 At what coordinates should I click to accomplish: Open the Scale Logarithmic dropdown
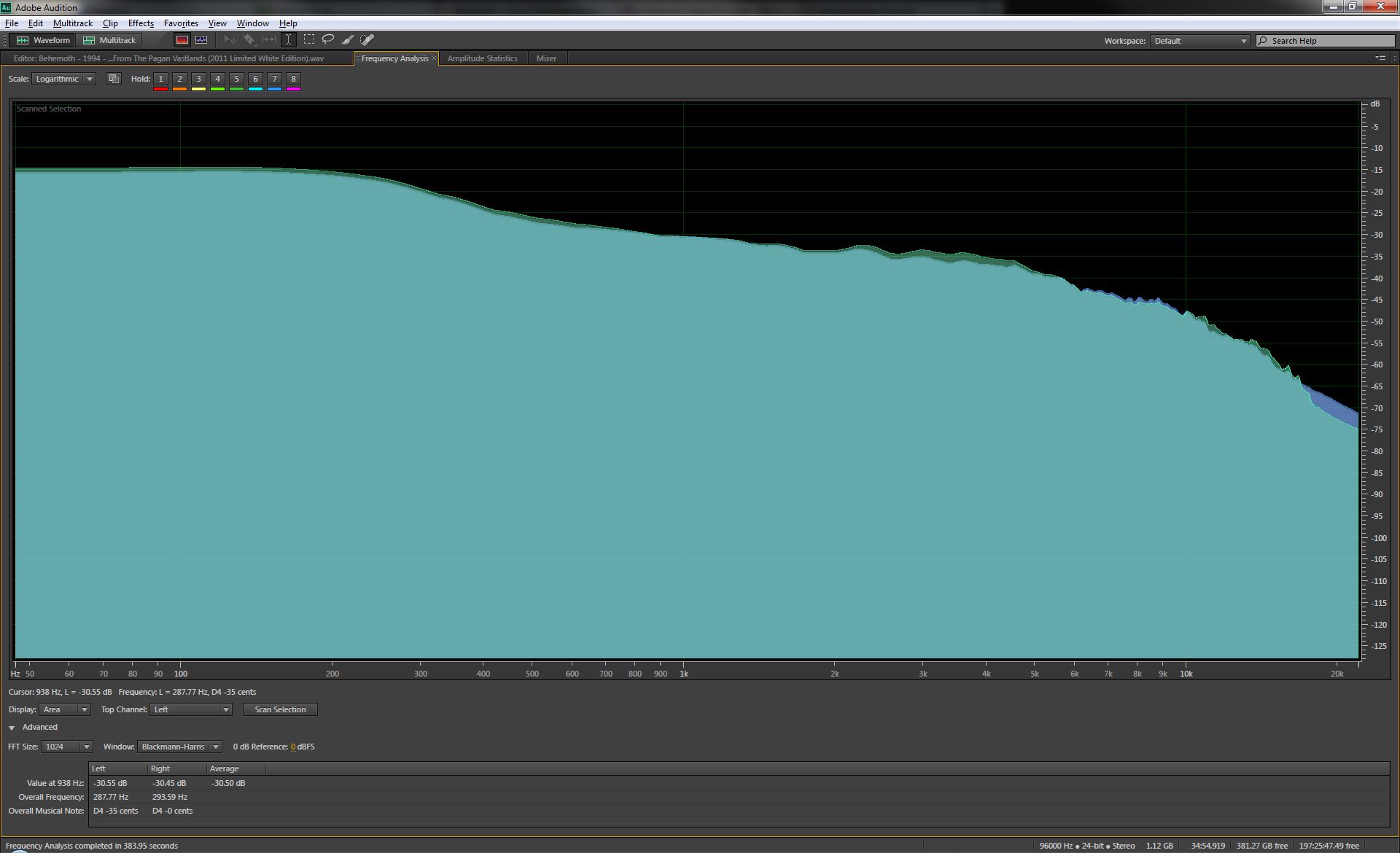click(x=63, y=79)
